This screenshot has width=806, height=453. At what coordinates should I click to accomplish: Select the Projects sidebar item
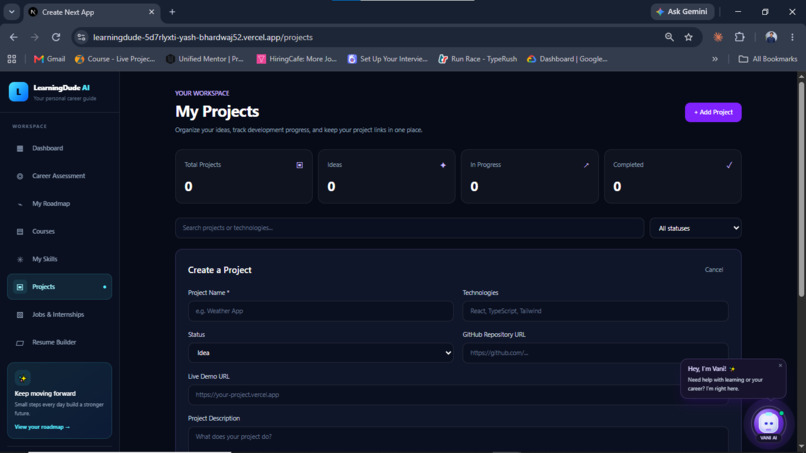click(60, 287)
